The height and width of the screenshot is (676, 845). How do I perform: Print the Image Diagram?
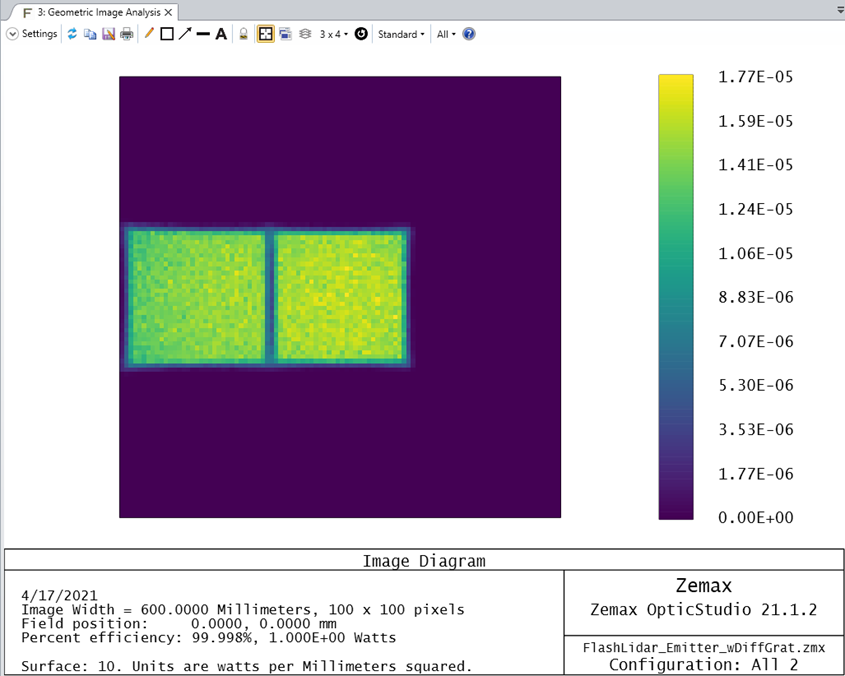[126, 33]
